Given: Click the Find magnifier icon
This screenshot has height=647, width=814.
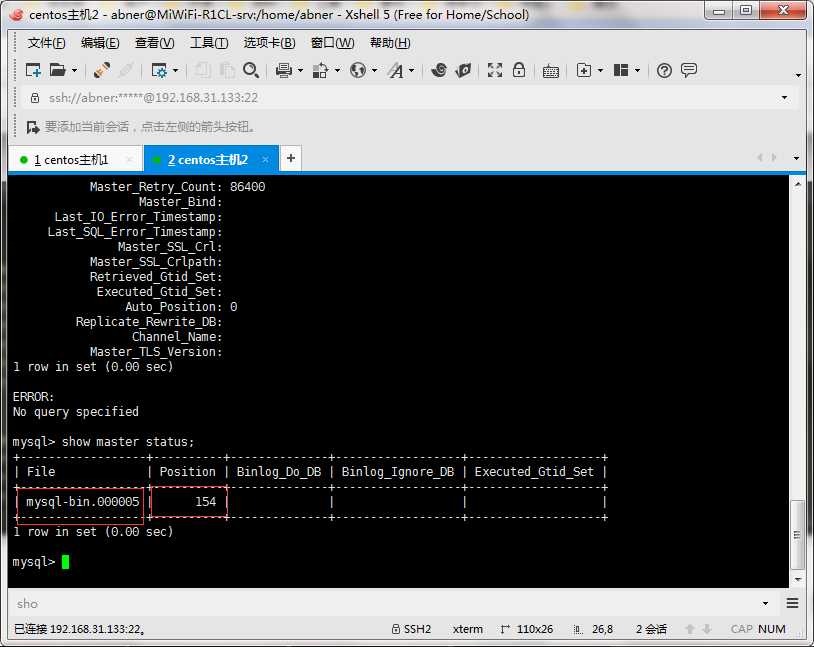Looking at the screenshot, I should tap(251, 70).
